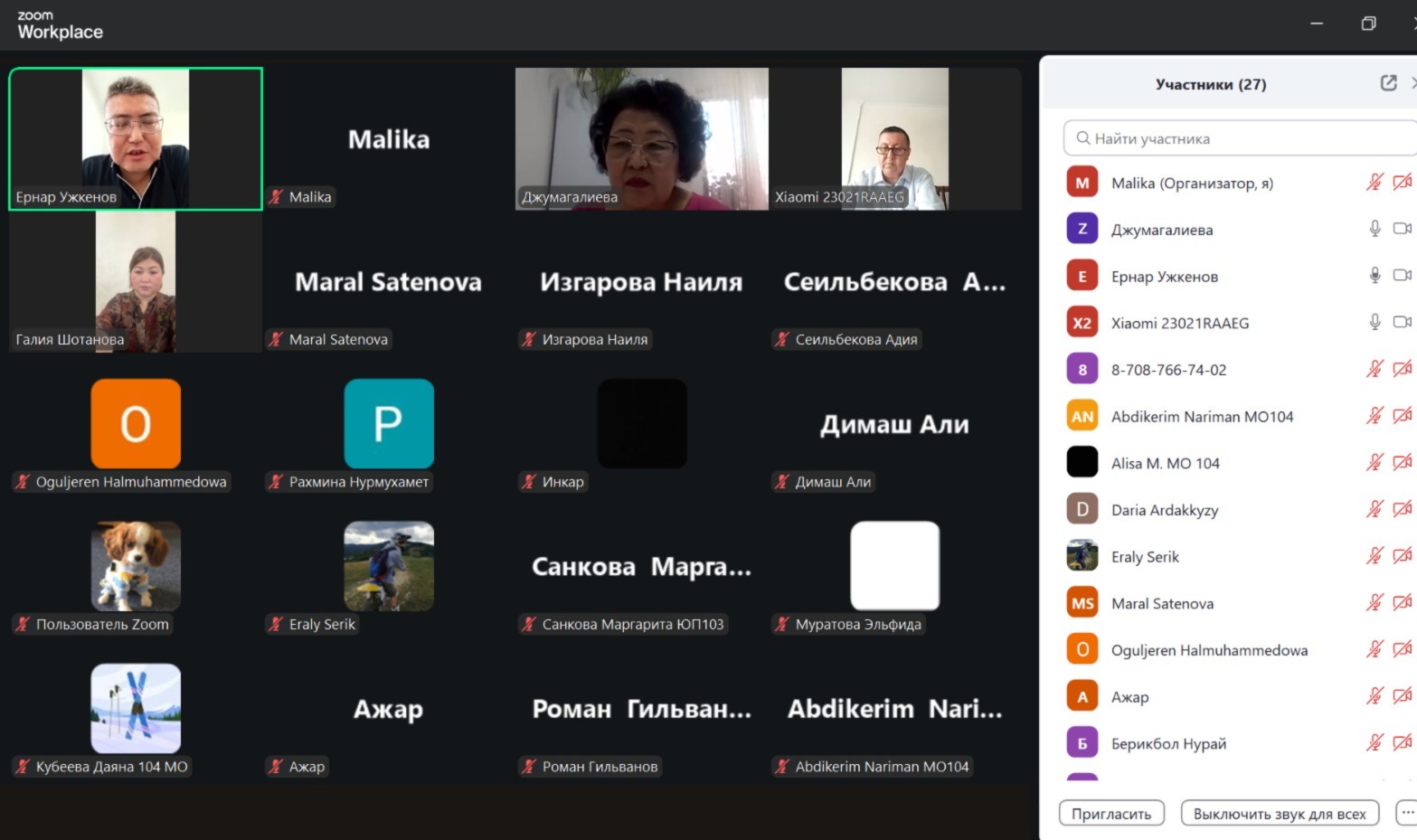The width and height of the screenshot is (1417, 840).
Task: Click Пригласить button
Action: (x=1111, y=814)
